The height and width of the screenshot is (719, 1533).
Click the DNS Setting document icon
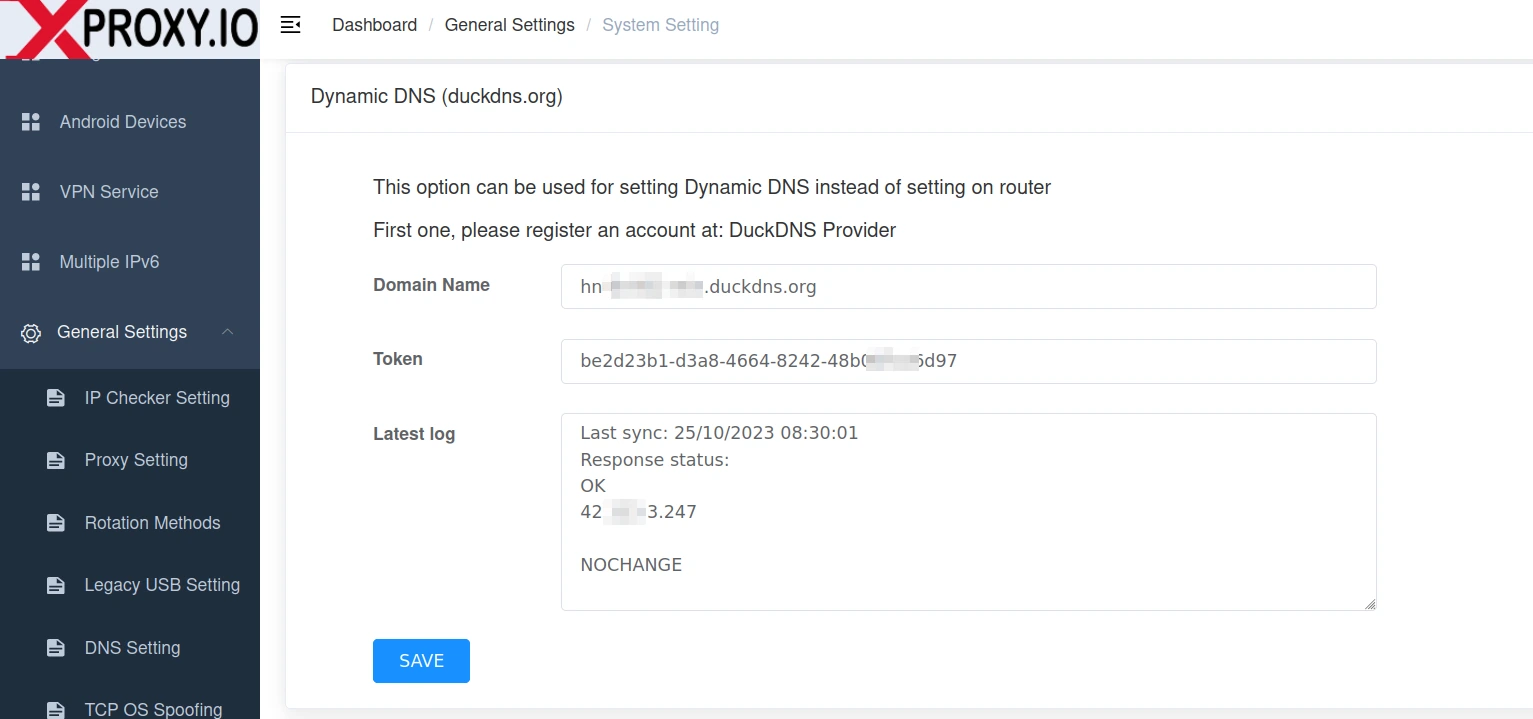point(56,648)
